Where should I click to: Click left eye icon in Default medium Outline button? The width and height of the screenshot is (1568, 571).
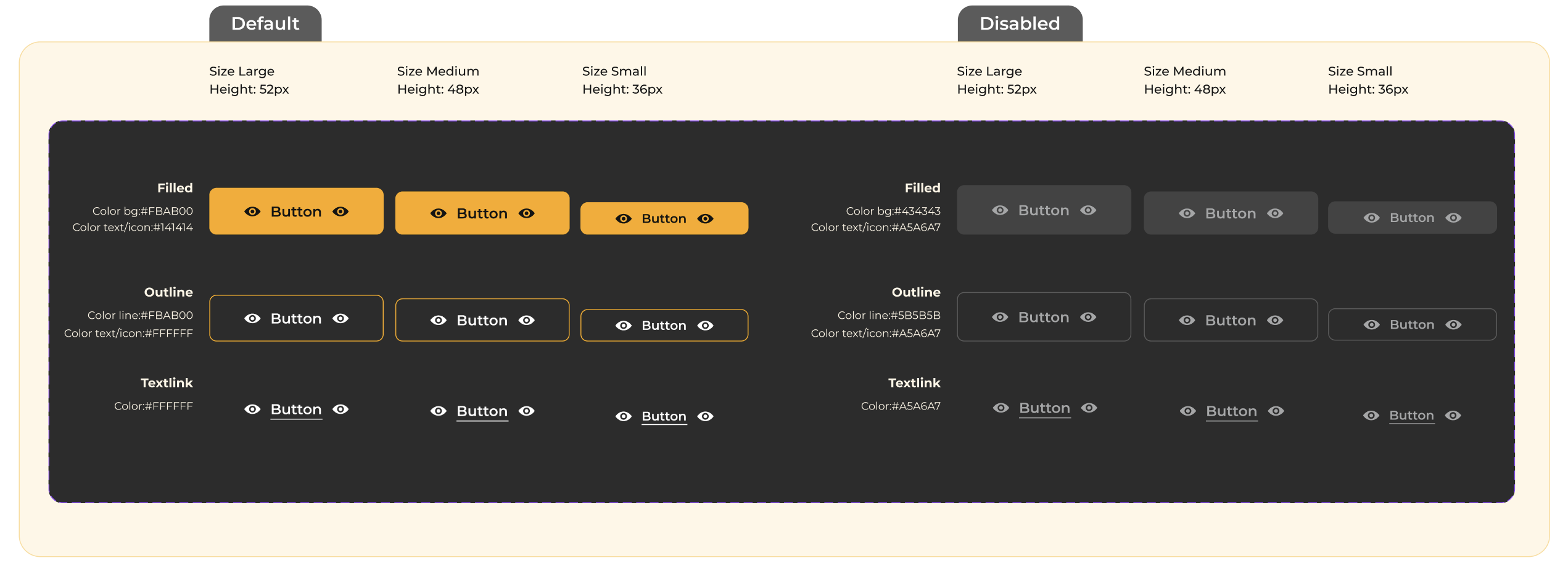[439, 320]
